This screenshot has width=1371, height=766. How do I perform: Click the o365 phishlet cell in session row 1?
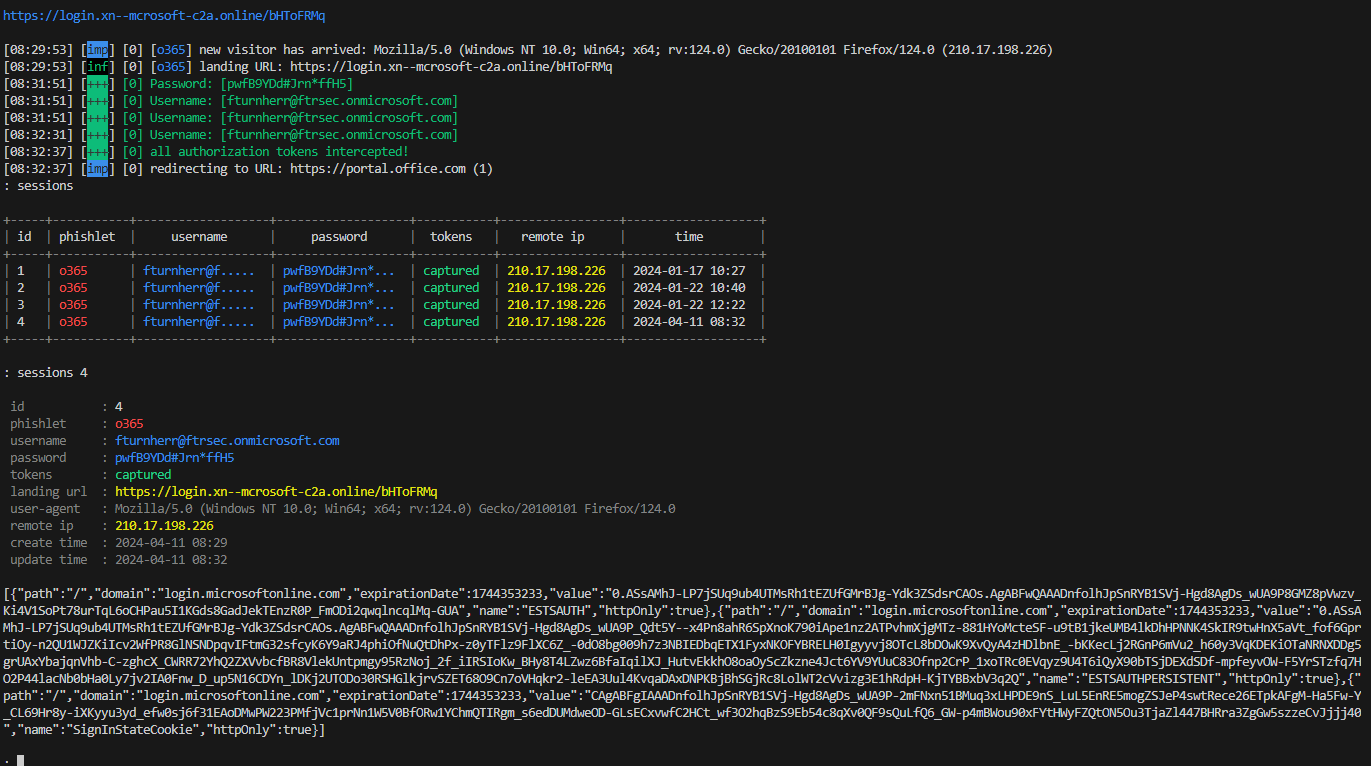pyautogui.click(x=73, y=271)
